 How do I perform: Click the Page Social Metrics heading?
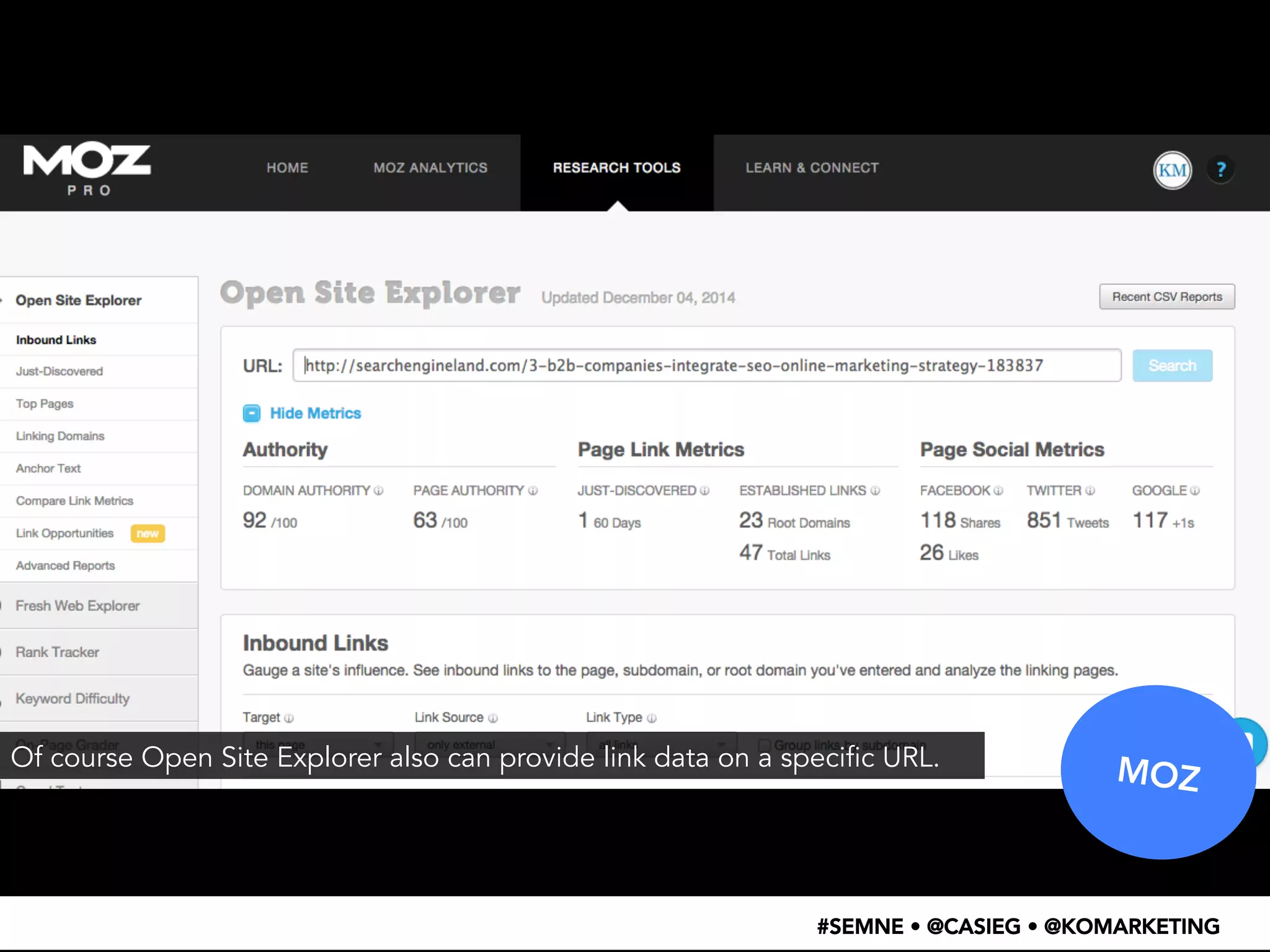tap(1012, 450)
